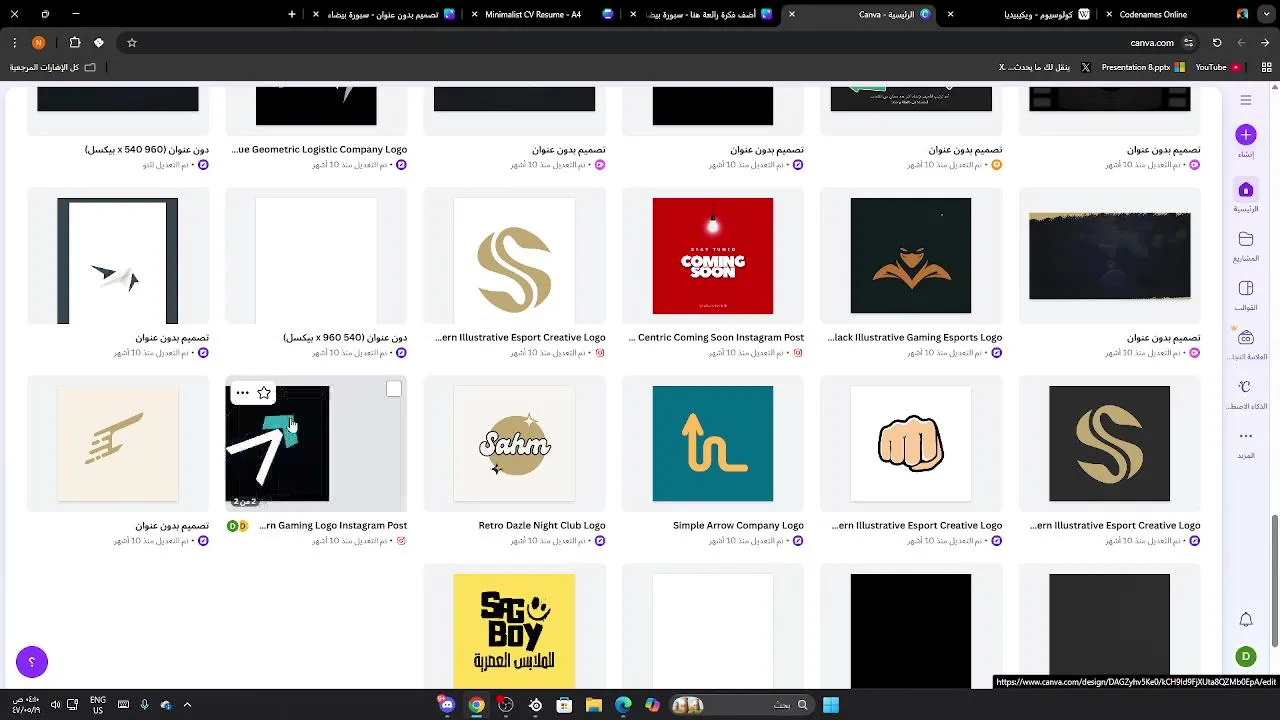Switch to the كولوسيوم ويكيبيديا browser tab

1038,14
